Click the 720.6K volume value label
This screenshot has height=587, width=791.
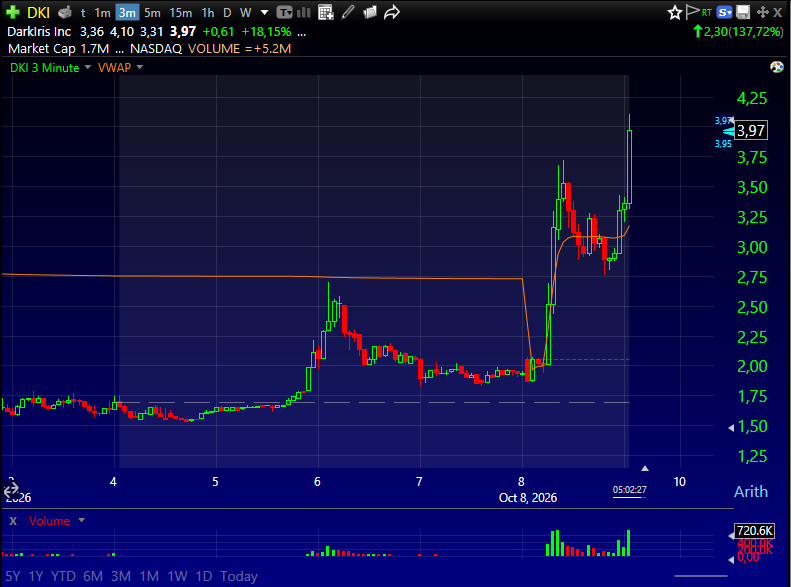[x=755, y=531]
